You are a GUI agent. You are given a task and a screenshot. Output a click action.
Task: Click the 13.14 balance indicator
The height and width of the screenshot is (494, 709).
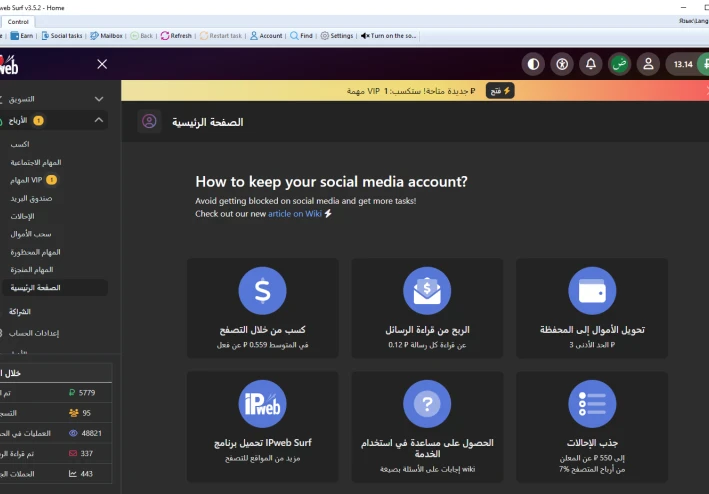(x=683, y=64)
